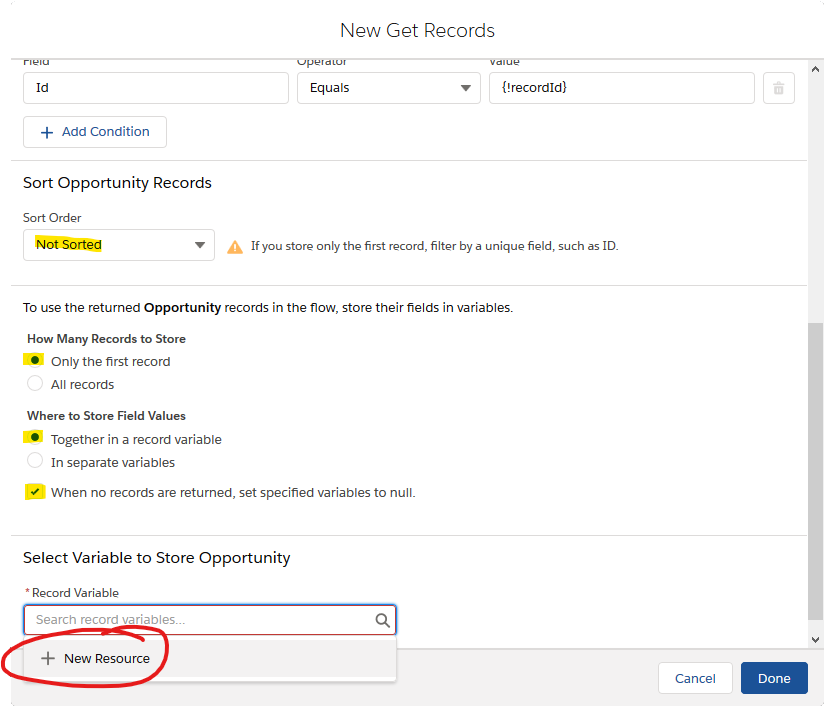
Task: Click the scrollbar up arrow
Action: point(815,69)
